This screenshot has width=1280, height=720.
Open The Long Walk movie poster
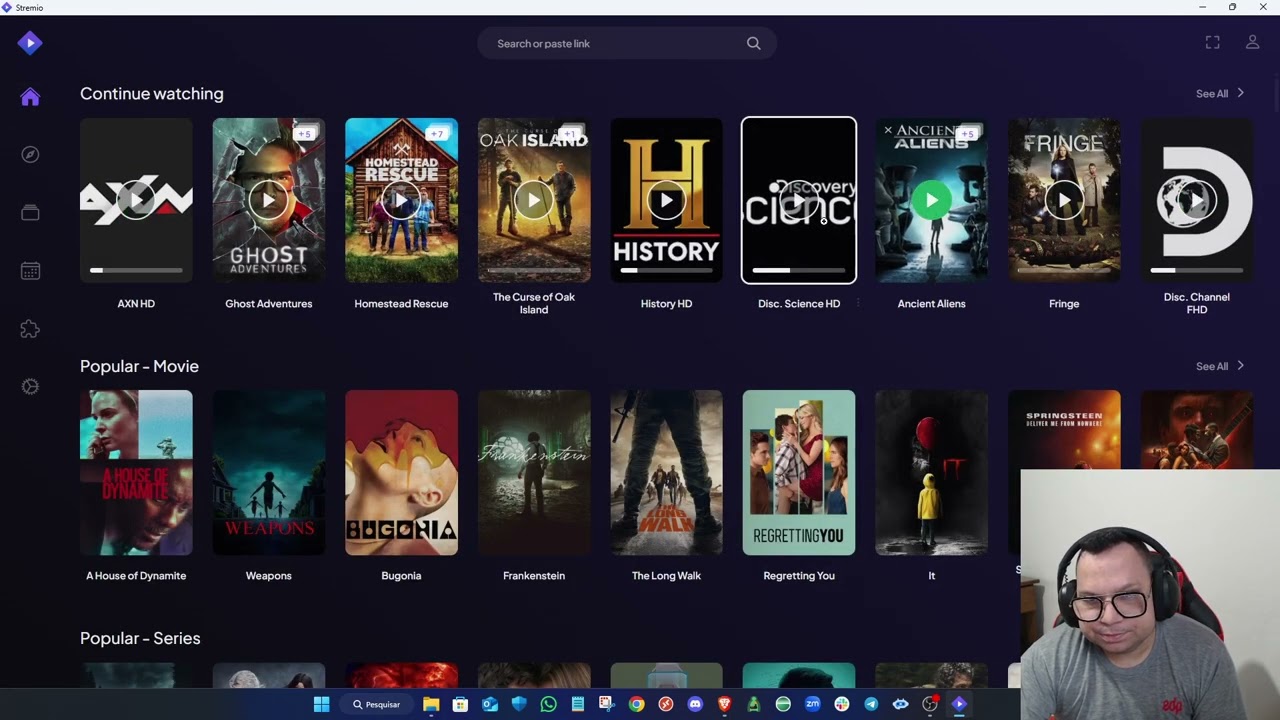(666, 472)
